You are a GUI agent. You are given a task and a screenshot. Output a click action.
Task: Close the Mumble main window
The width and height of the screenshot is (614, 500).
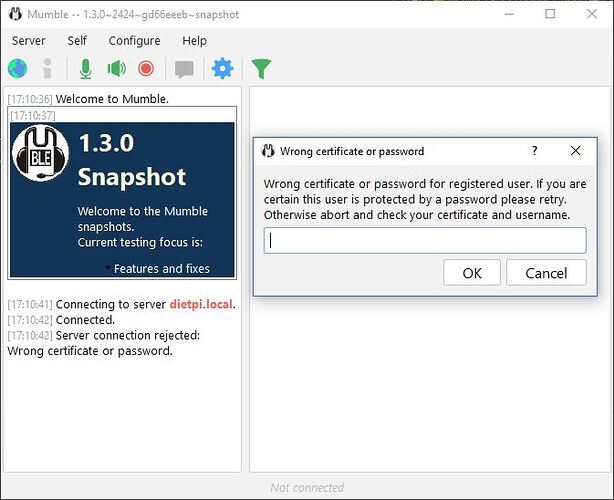coord(592,14)
